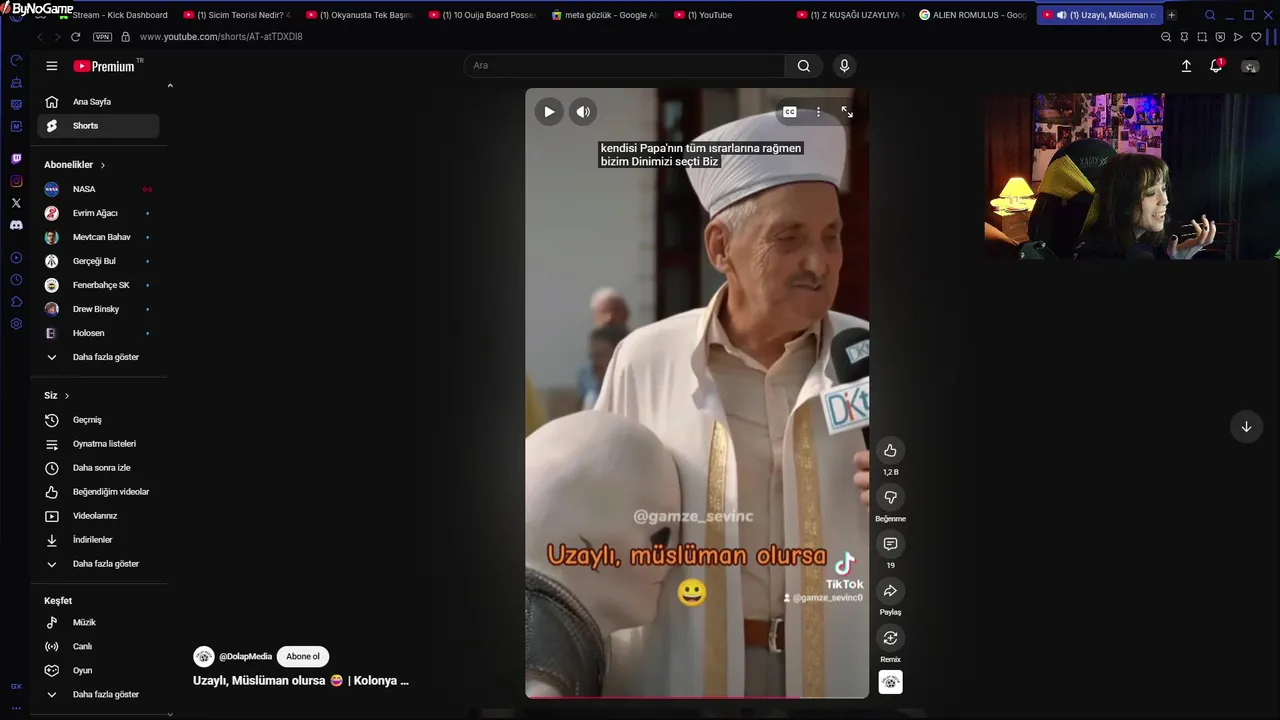This screenshot has width=1280, height=720.
Task: Toggle closed captions on the Short
Action: (790, 112)
